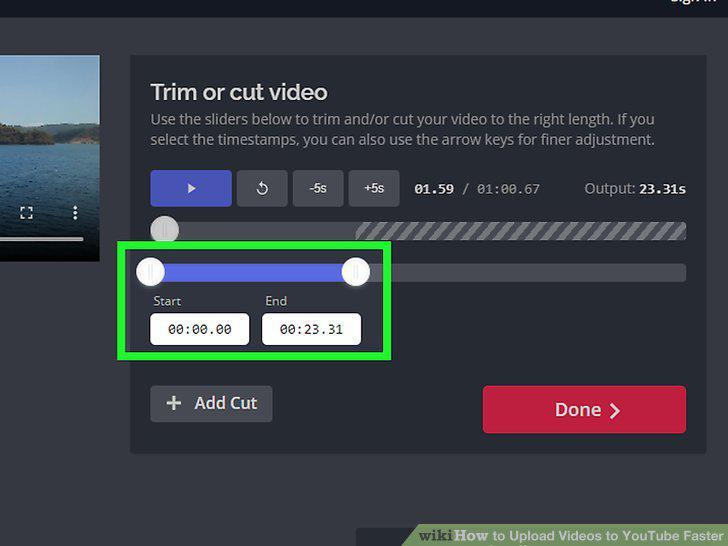Click the playback position handle on top track
Viewport: 728px width, 546px height.
point(164,229)
